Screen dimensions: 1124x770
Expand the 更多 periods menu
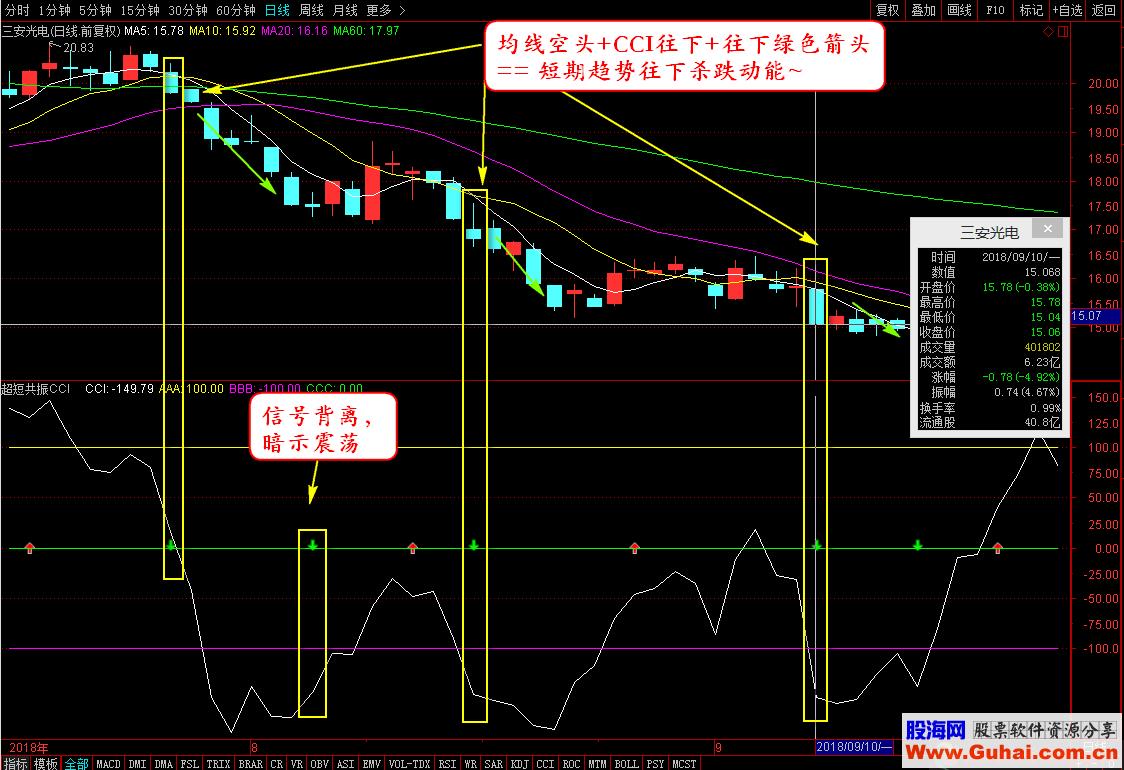[x=385, y=10]
